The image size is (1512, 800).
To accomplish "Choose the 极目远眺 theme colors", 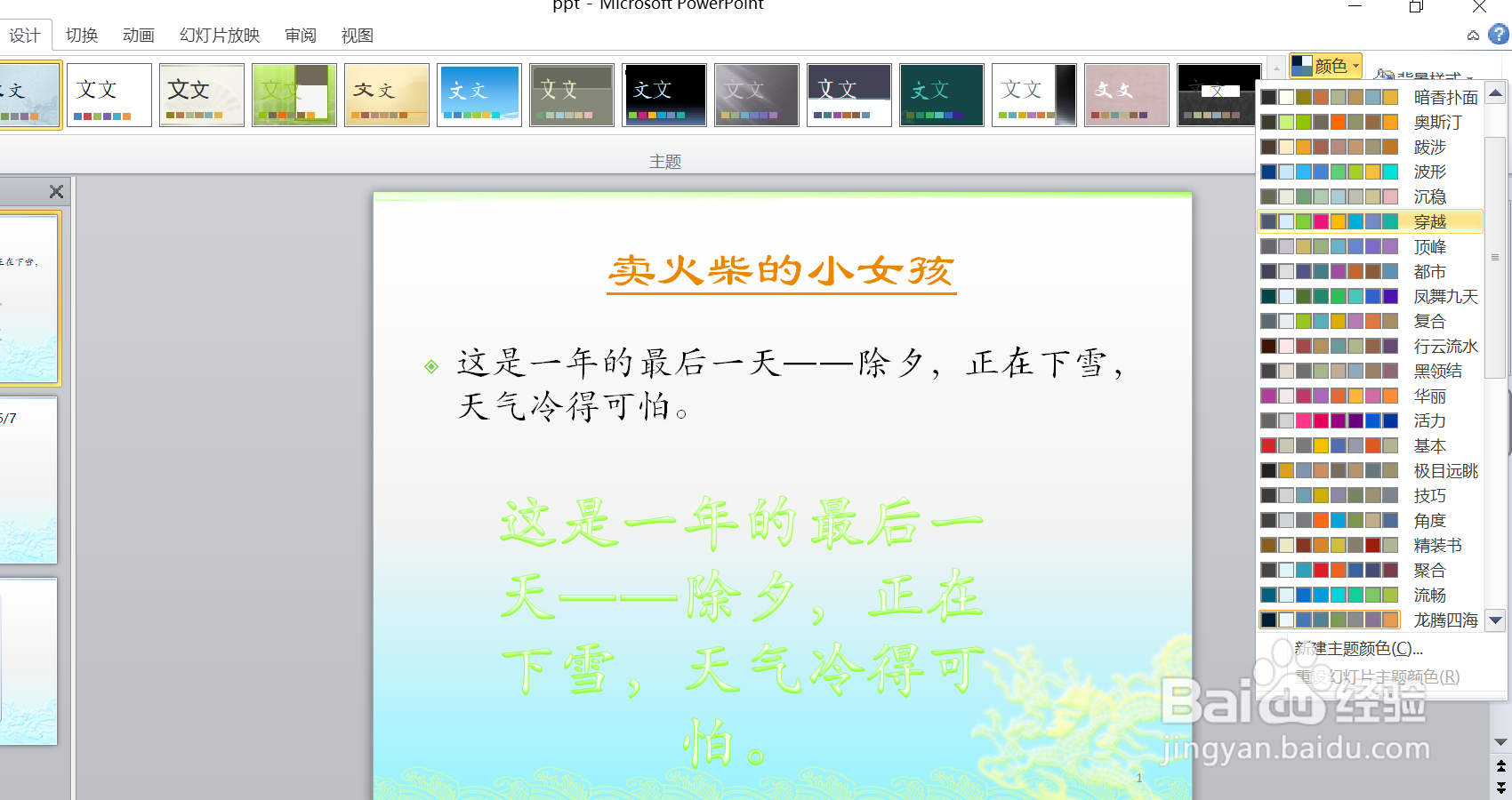I will [1371, 470].
